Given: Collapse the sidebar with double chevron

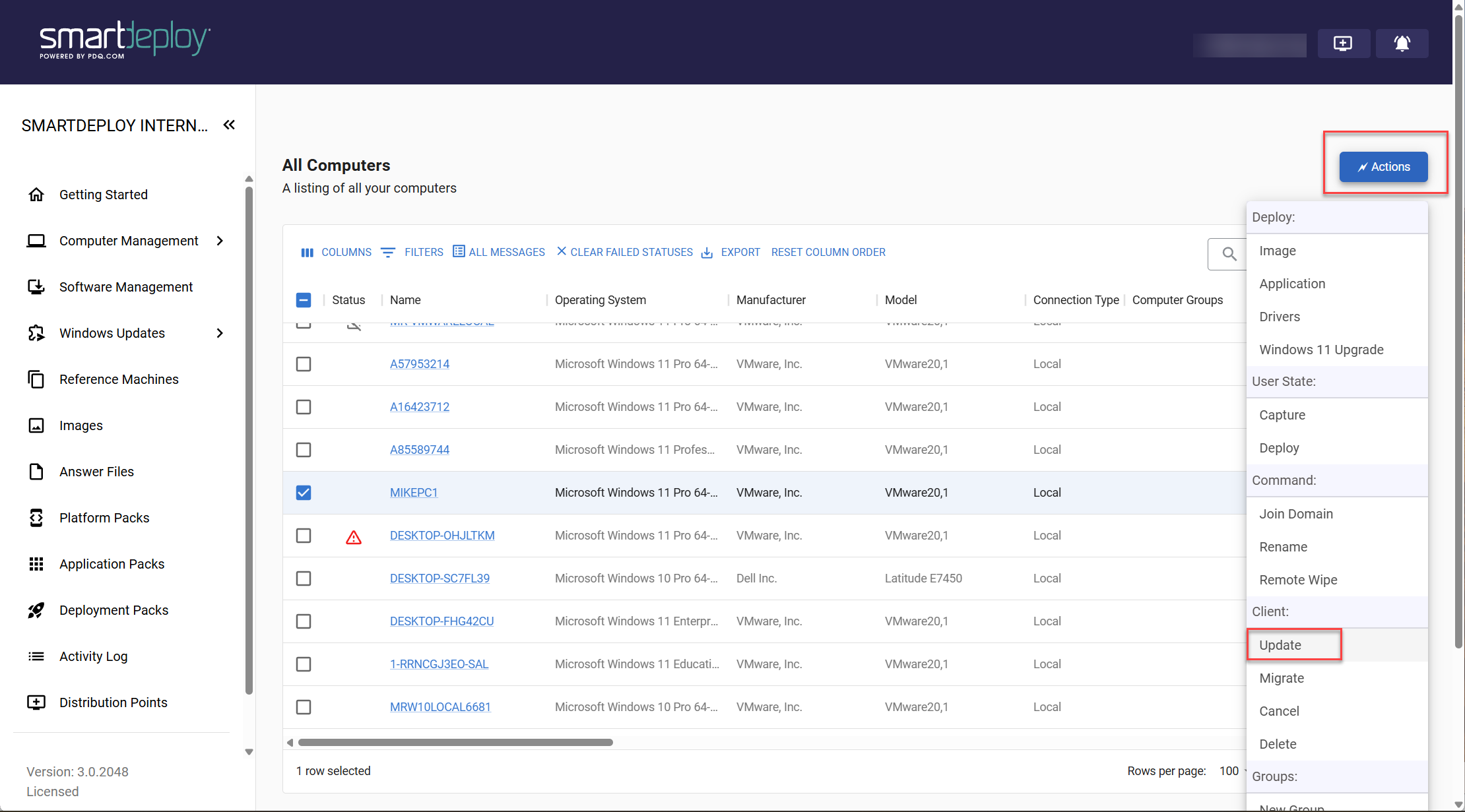Looking at the screenshot, I should pos(229,125).
